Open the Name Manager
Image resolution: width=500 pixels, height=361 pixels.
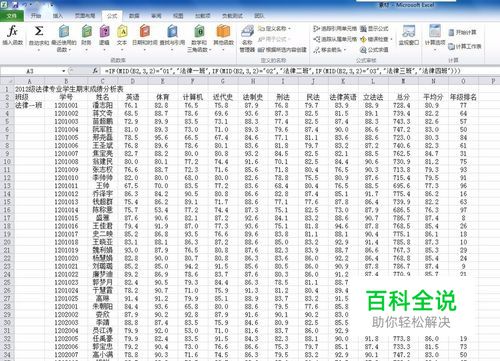pos(247,38)
